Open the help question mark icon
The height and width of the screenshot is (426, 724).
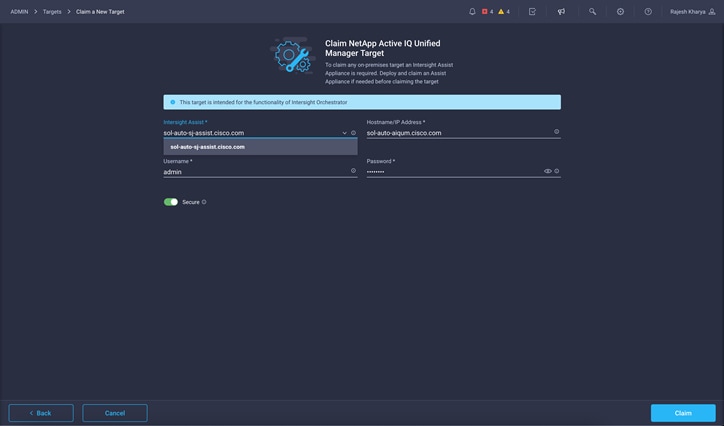(648, 12)
